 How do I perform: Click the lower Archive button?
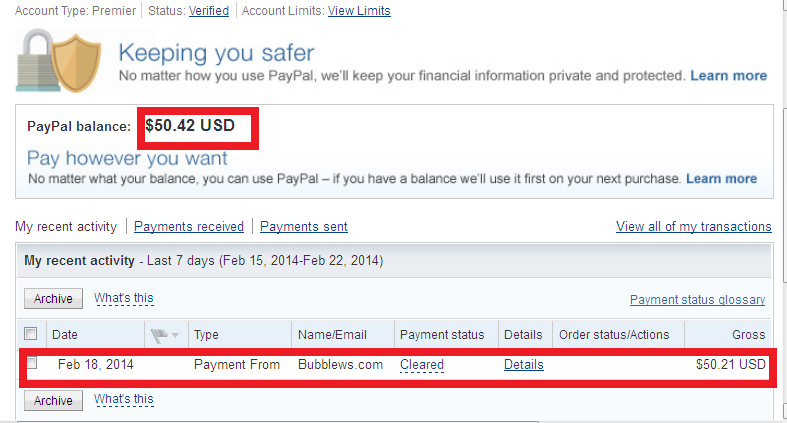coord(53,400)
